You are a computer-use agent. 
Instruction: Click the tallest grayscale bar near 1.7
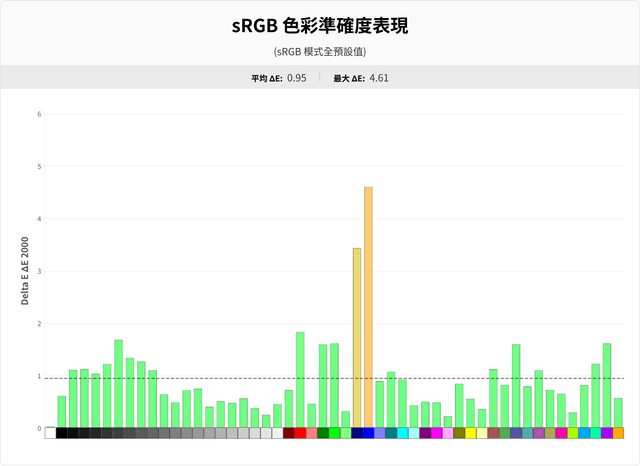point(118,384)
